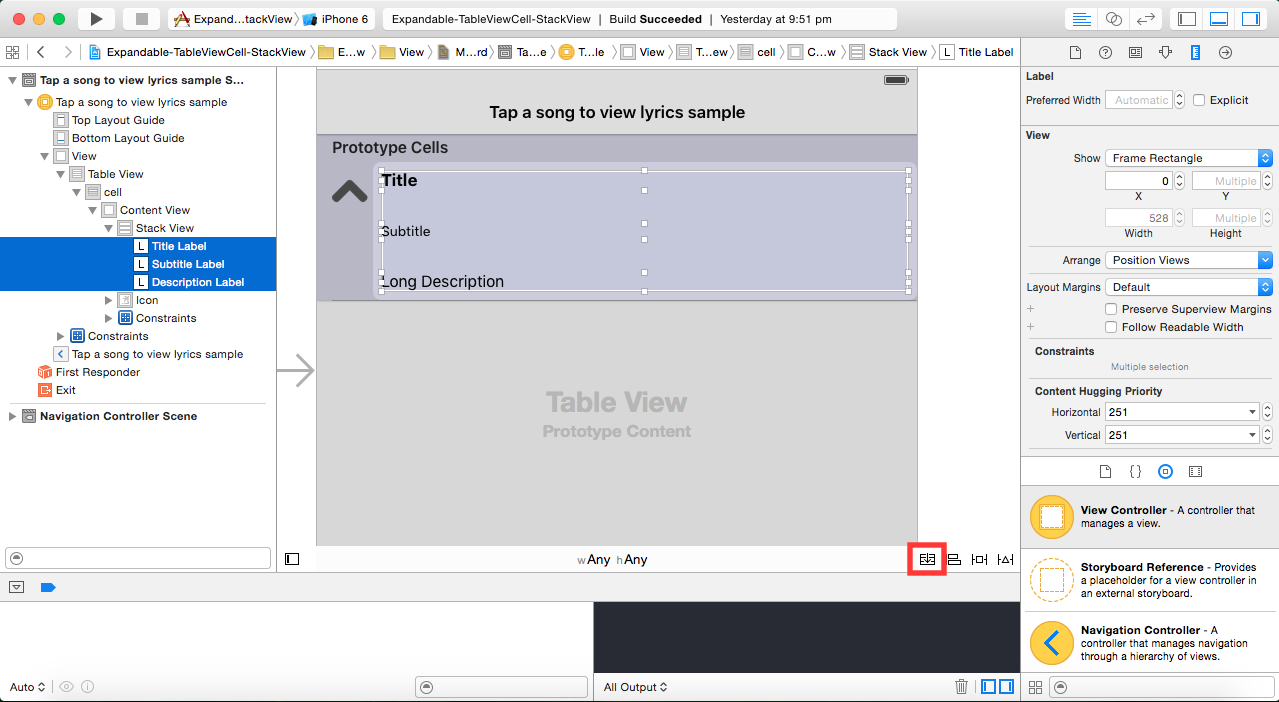
Task: Open the wAny hAny size class control
Action: point(612,559)
